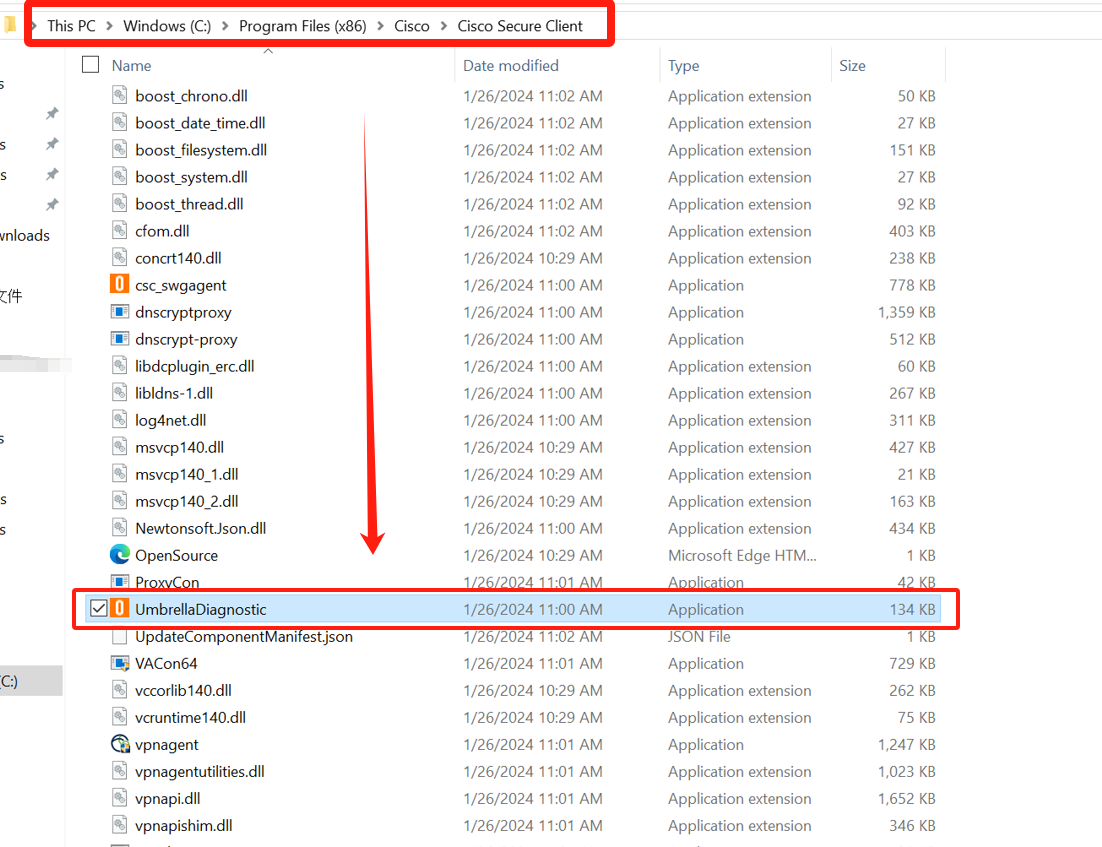Sort files by the Name column header
This screenshot has width=1102, height=847.
point(132,65)
